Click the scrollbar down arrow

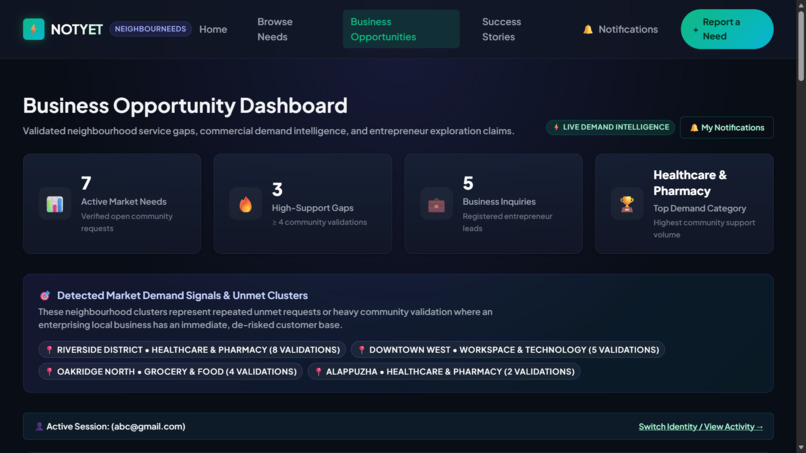click(801, 448)
